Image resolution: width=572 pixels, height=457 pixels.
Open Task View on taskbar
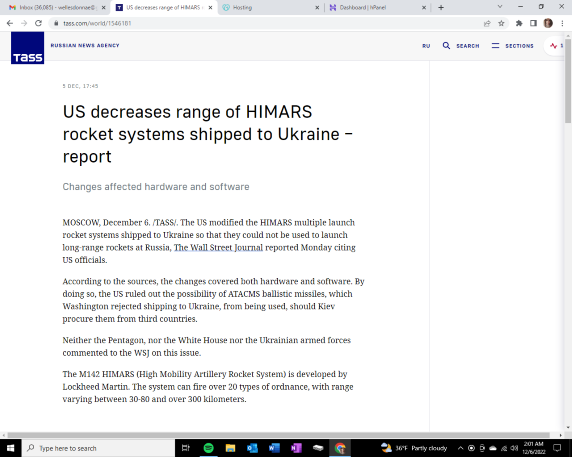click(186, 448)
